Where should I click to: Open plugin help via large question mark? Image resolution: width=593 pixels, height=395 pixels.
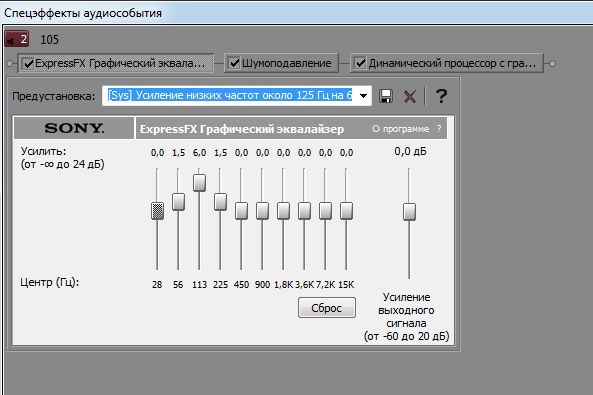point(441,96)
